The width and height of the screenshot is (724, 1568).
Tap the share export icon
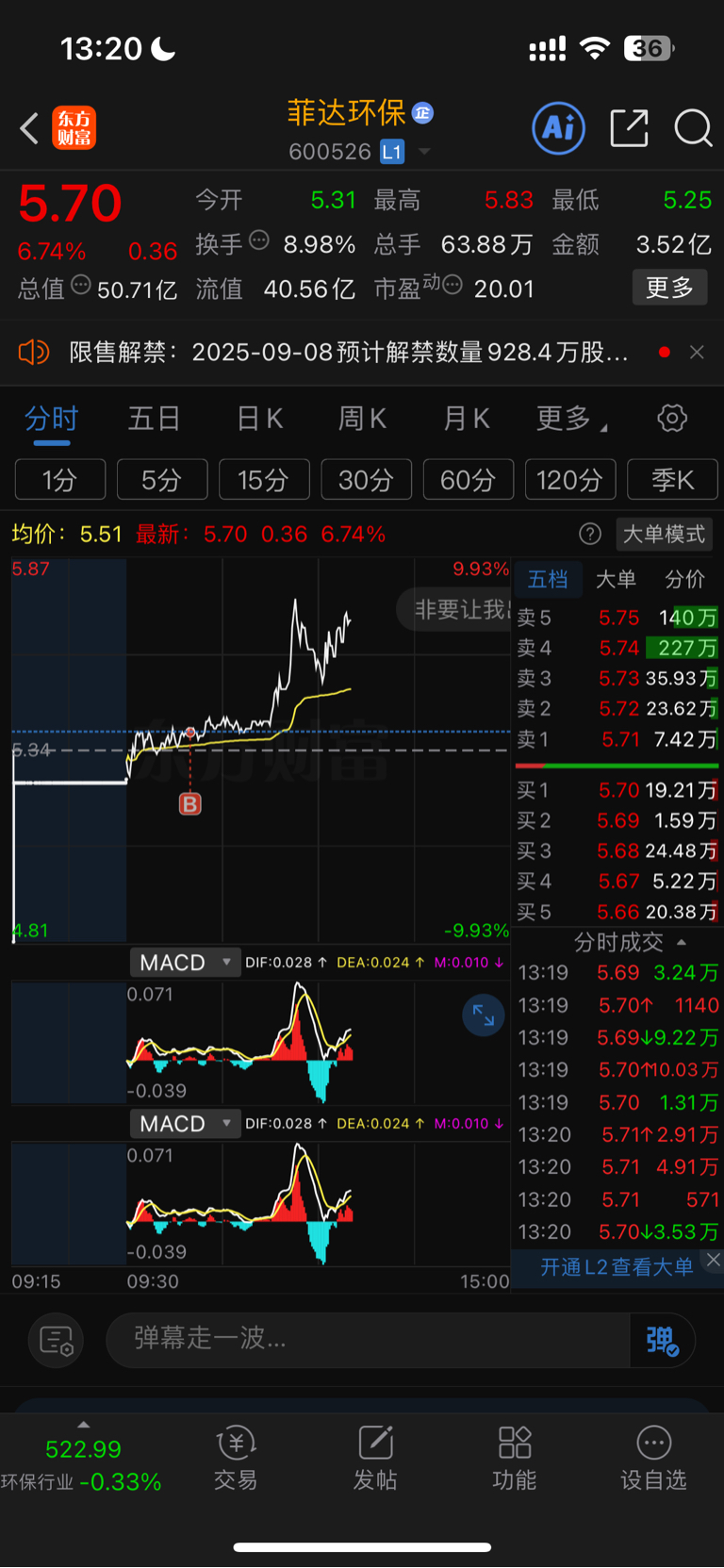point(630,127)
